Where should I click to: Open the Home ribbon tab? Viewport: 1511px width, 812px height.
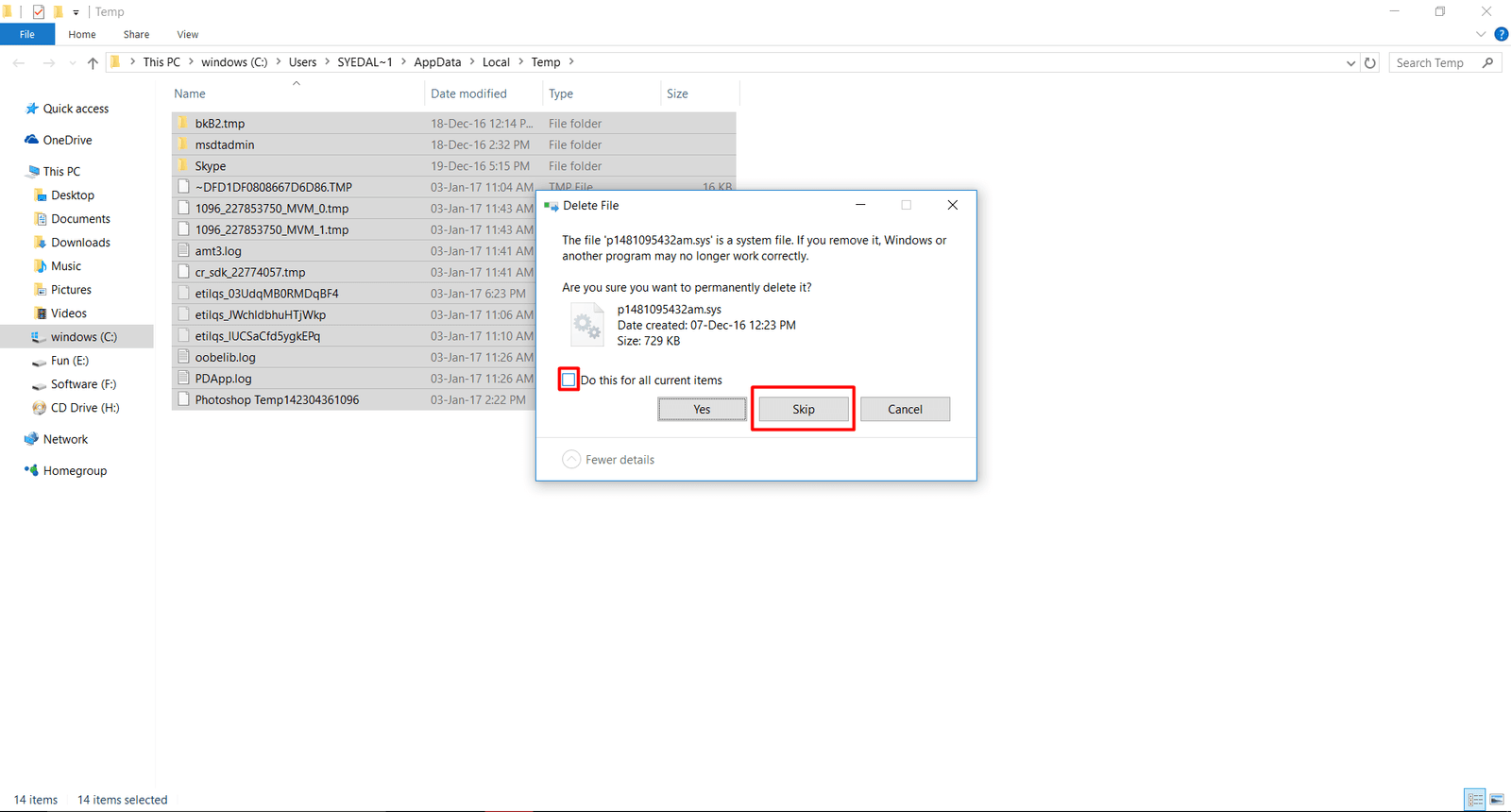click(82, 34)
